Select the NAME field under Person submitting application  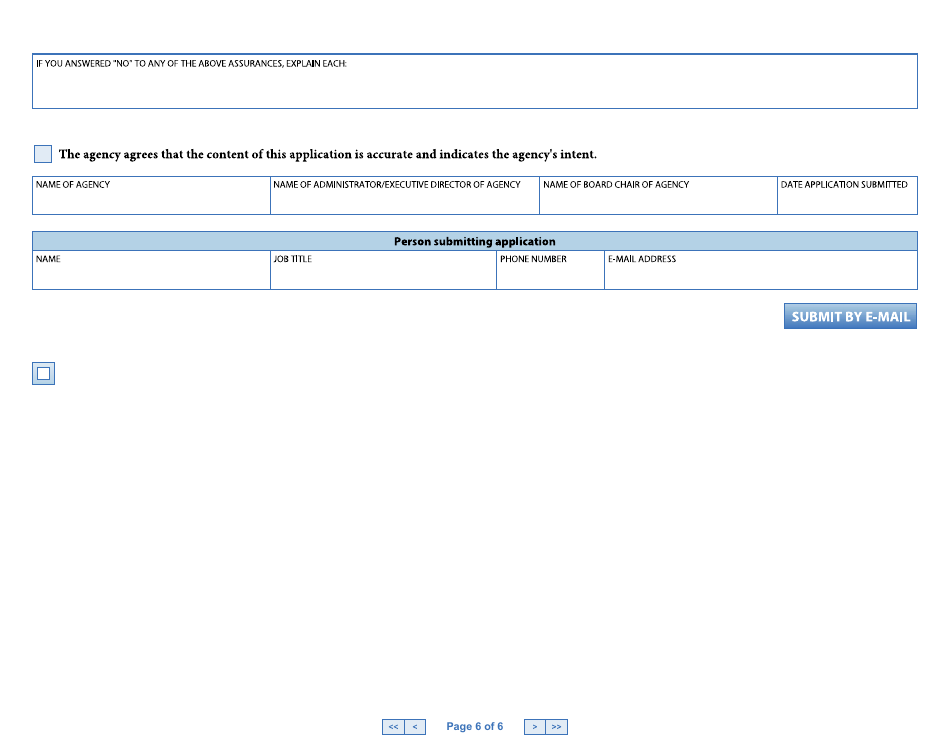point(150,274)
